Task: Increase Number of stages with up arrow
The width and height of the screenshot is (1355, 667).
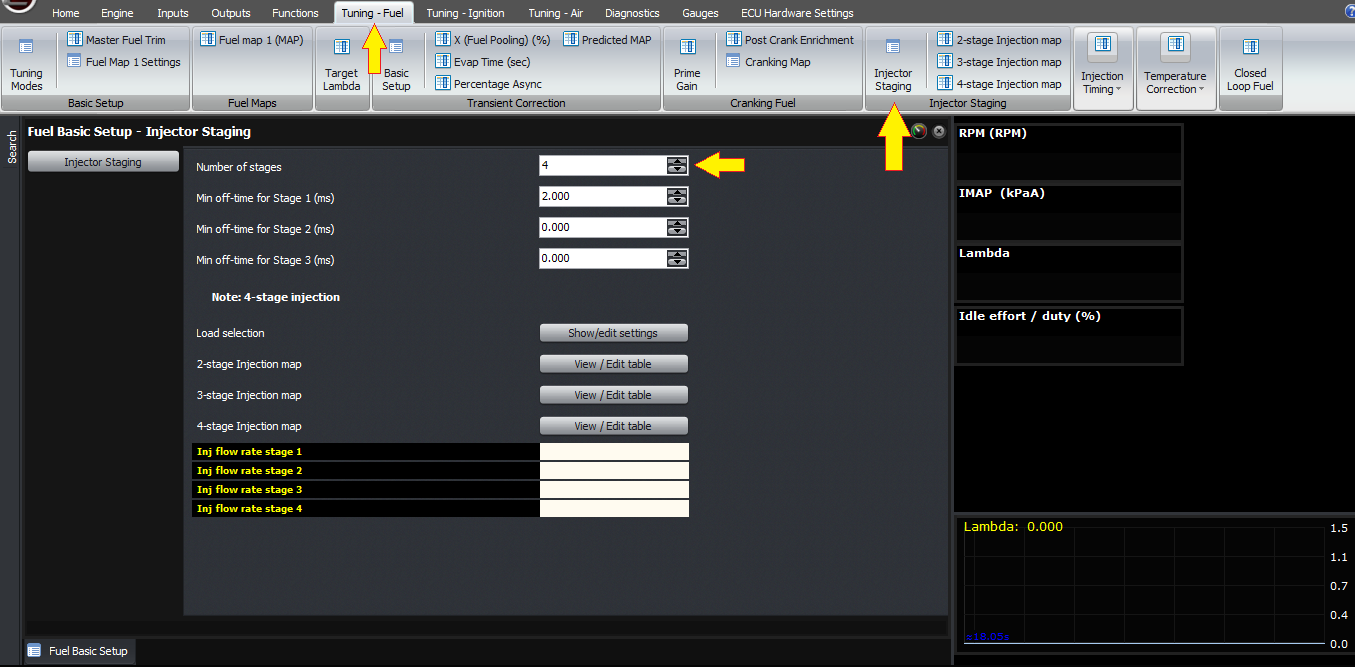Action: [x=678, y=162]
